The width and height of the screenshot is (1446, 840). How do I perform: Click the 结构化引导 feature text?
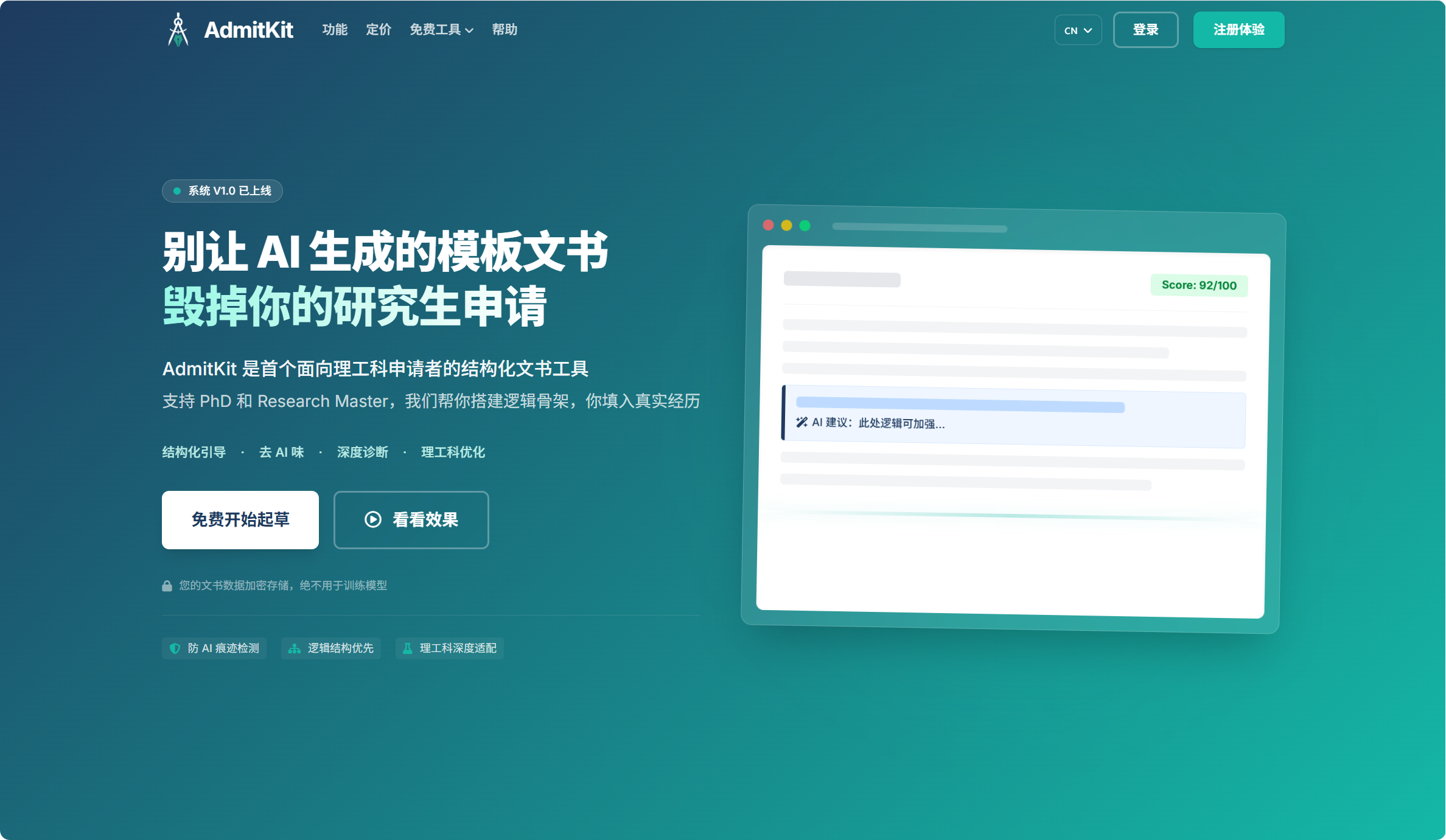click(194, 453)
